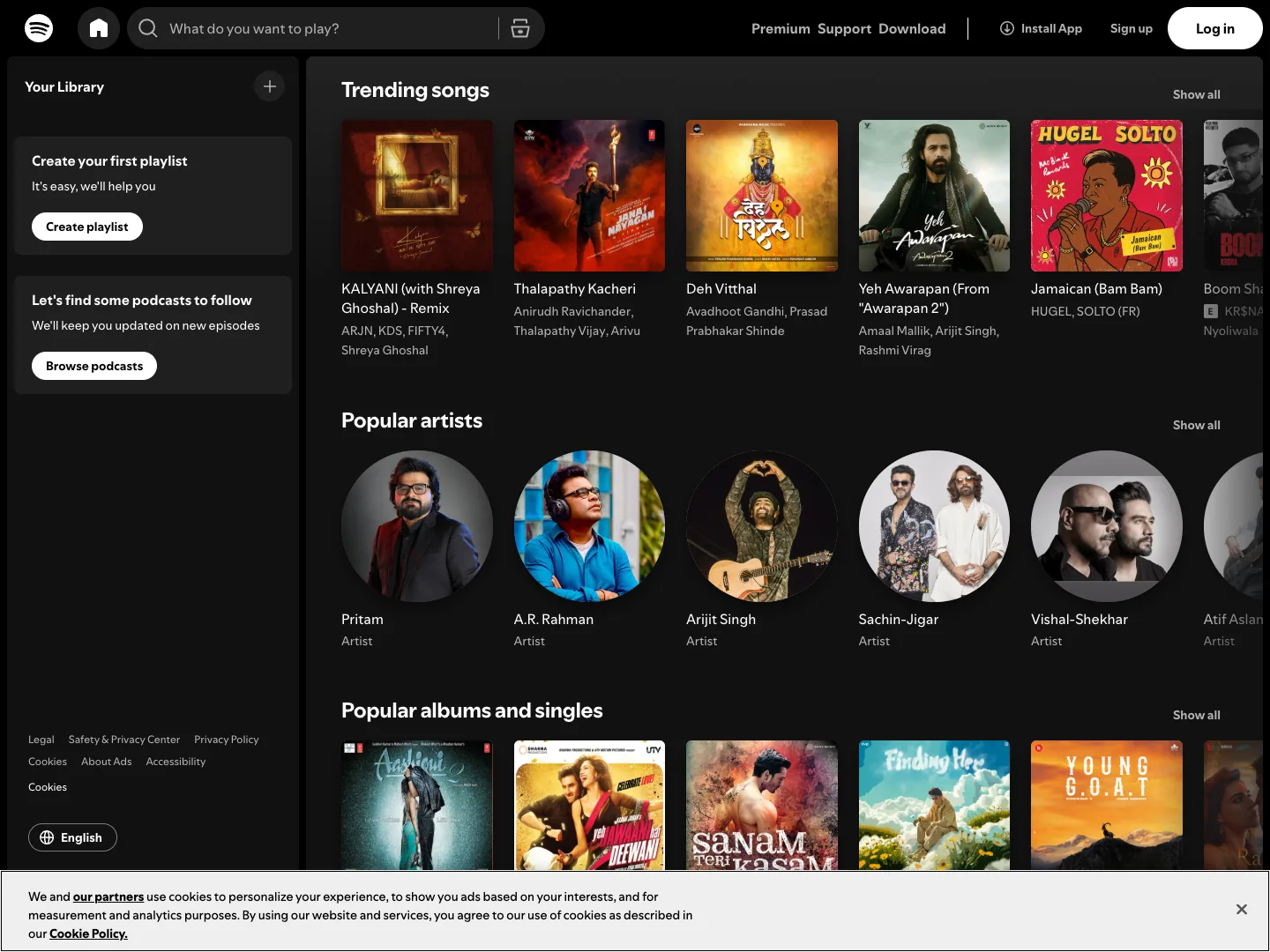Click Browse podcasts button
The image size is (1270, 952).
(94, 366)
